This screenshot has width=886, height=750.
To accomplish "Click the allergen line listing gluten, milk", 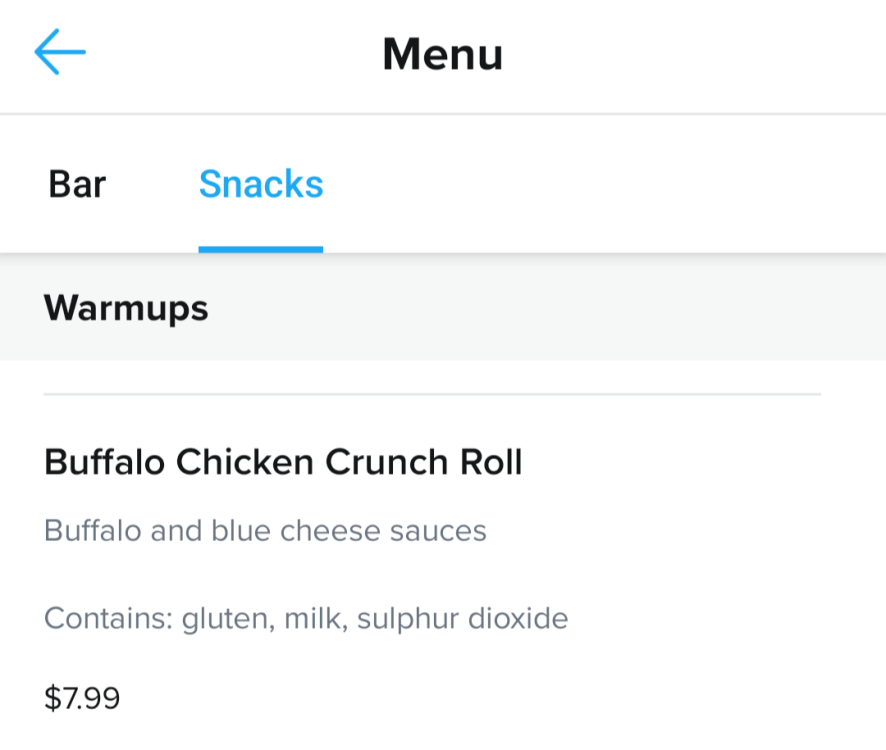I will click(x=306, y=618).
